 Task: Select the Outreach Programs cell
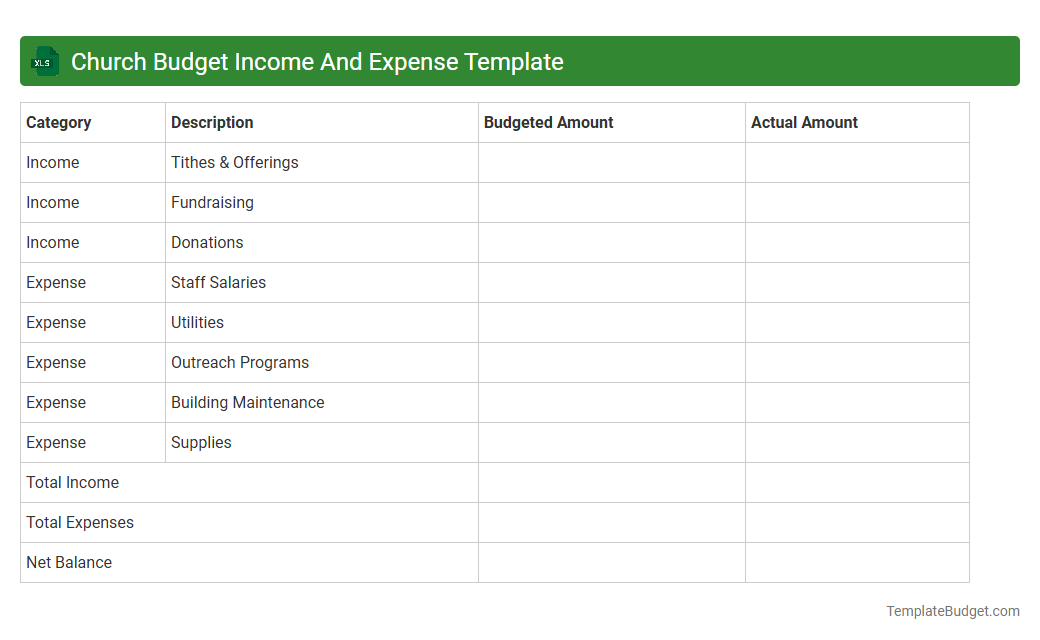[240, 362]
